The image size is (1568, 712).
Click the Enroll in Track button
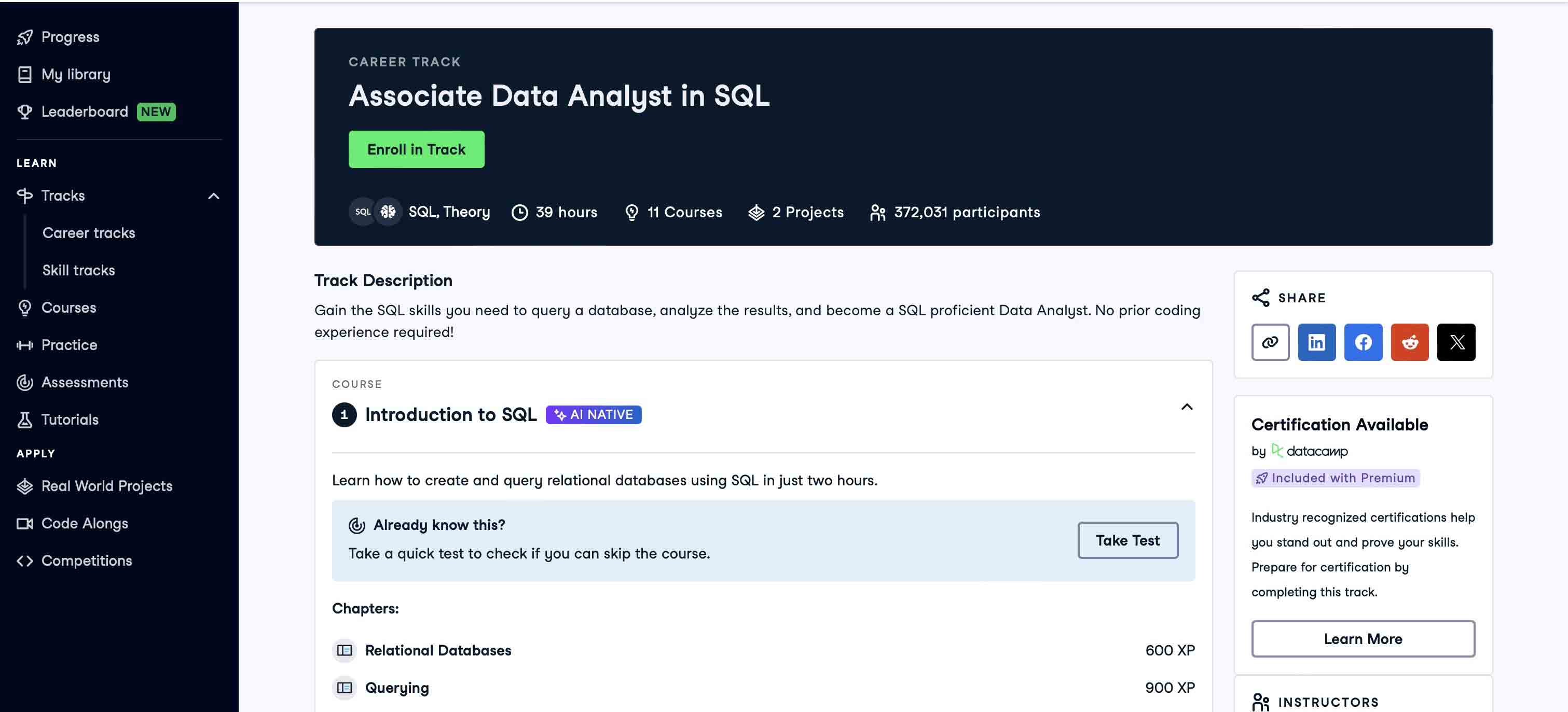point(416,150)
